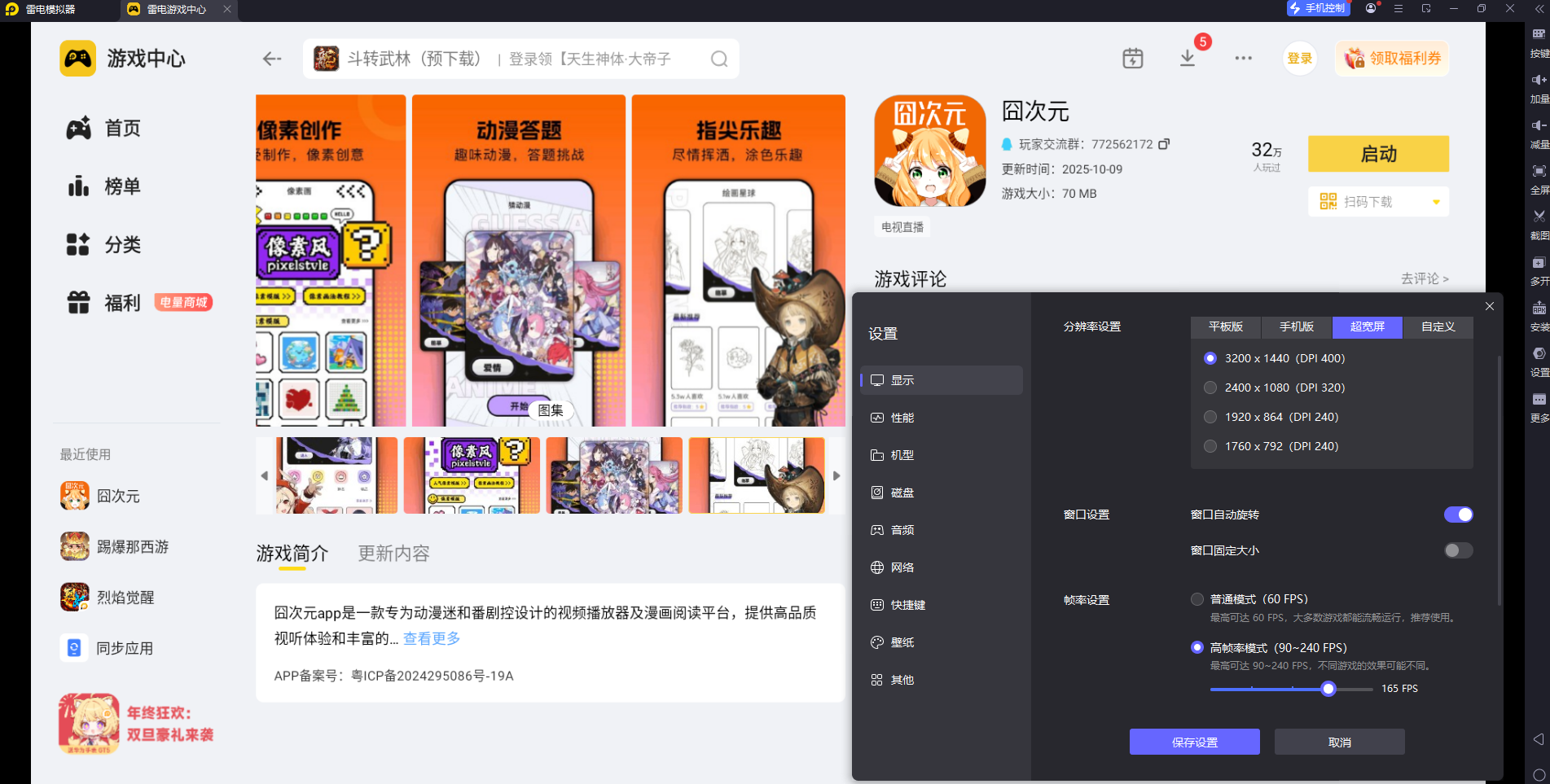The image size is (1550, 784).
Task: Open the 查看更多 link
Action: pos(432,638)
